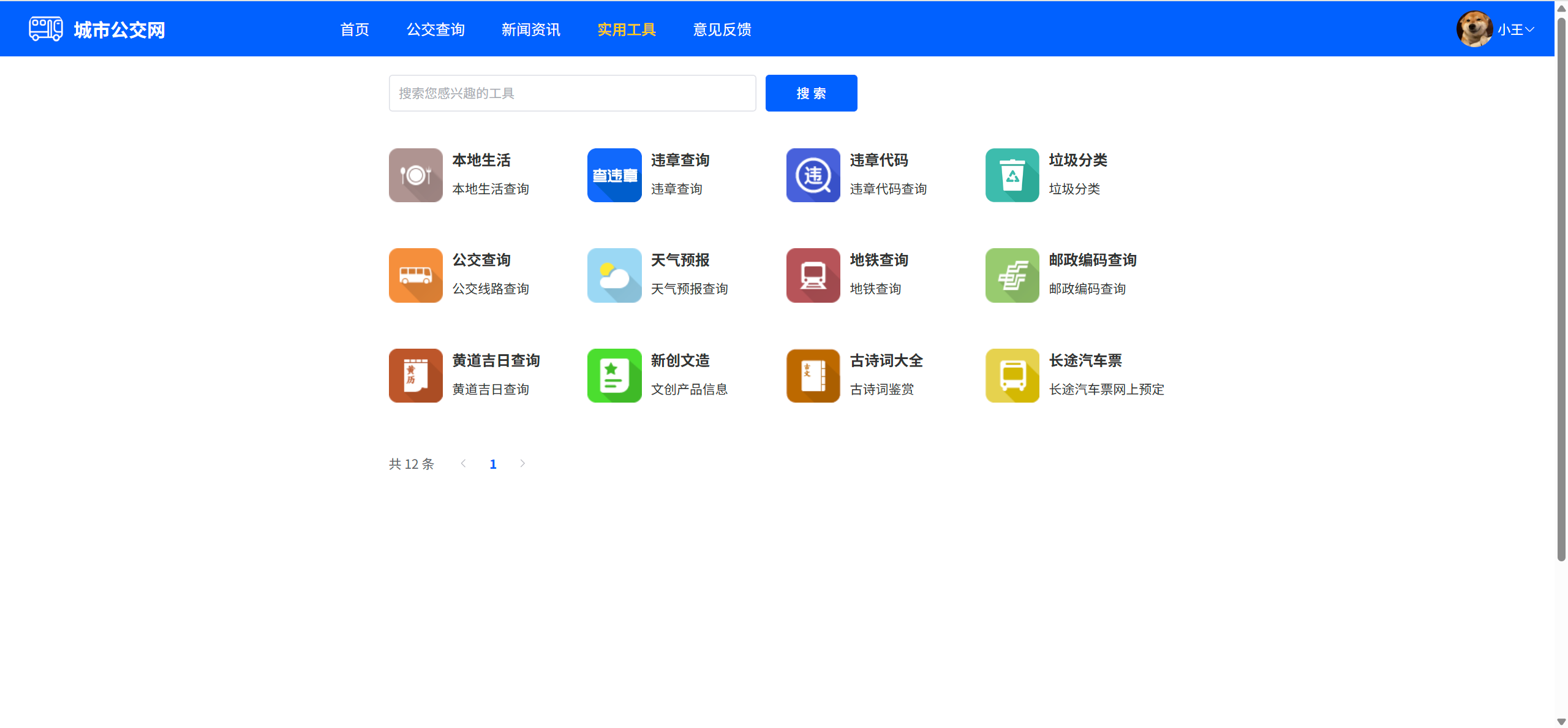Select the green 邮政编码查询 postal icon
The width and height of the screenshot is (1568, 728).
(1012, 275)
